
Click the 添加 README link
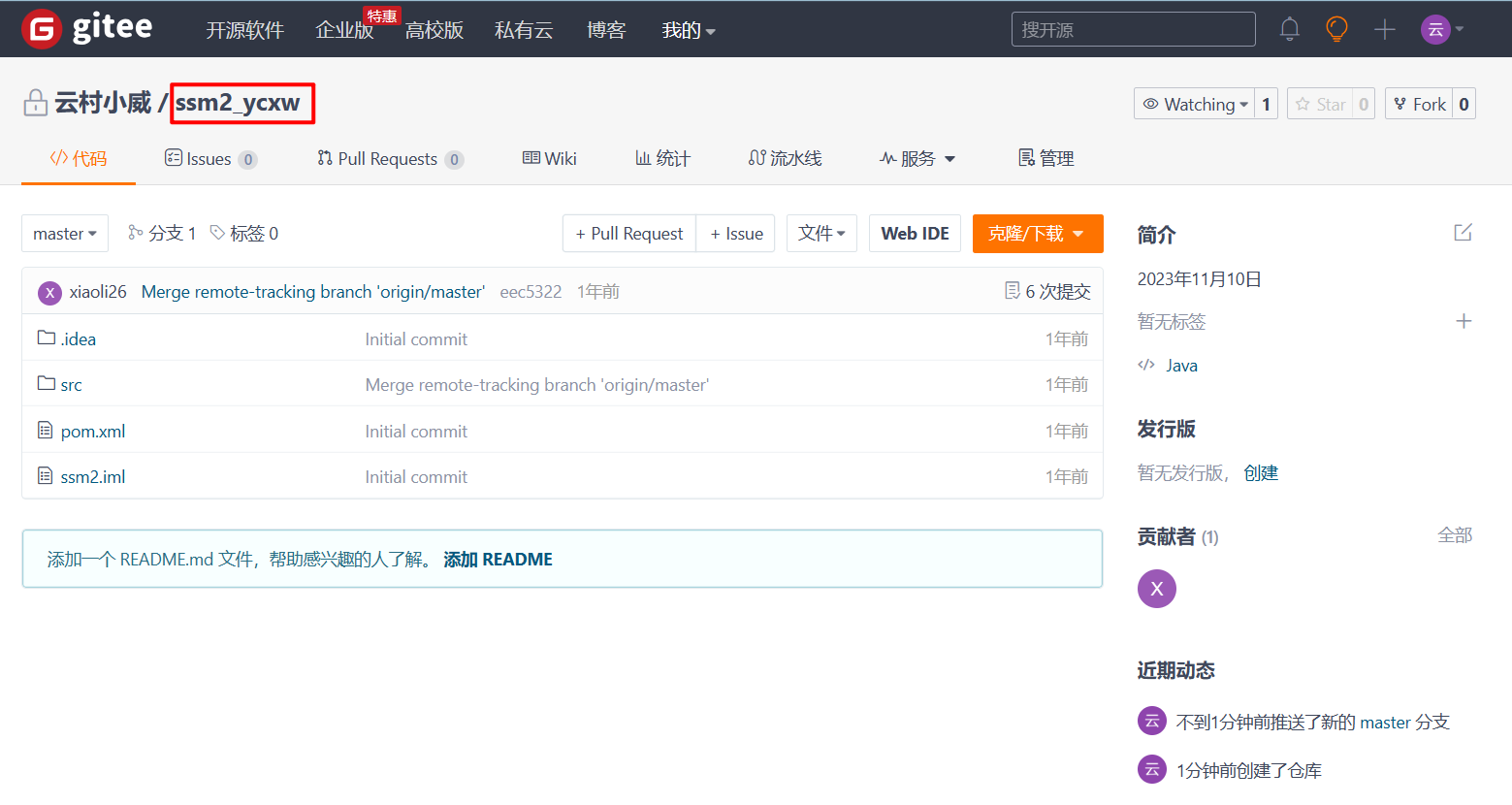498,559
